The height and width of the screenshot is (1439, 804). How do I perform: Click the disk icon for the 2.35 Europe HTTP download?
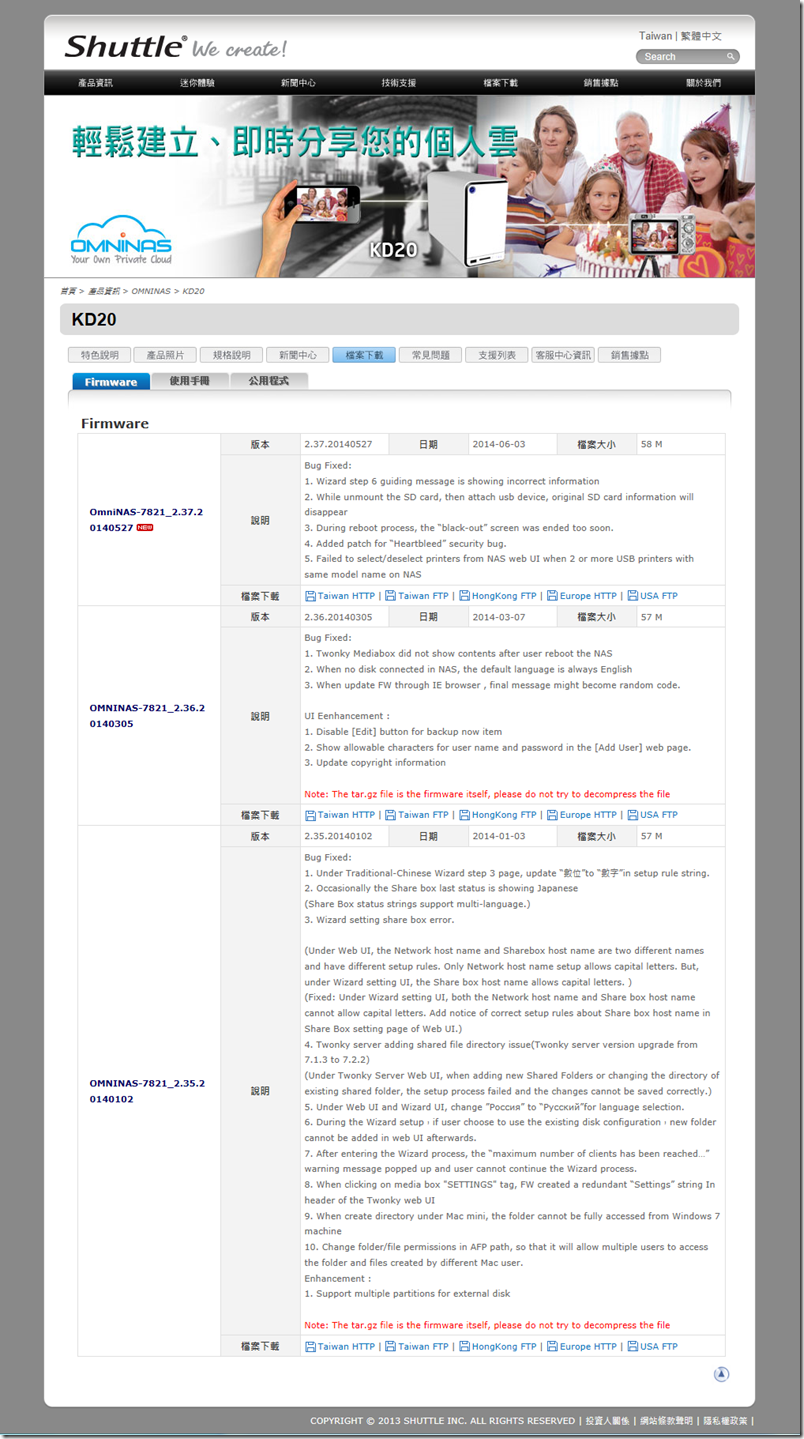(552, 1347)
